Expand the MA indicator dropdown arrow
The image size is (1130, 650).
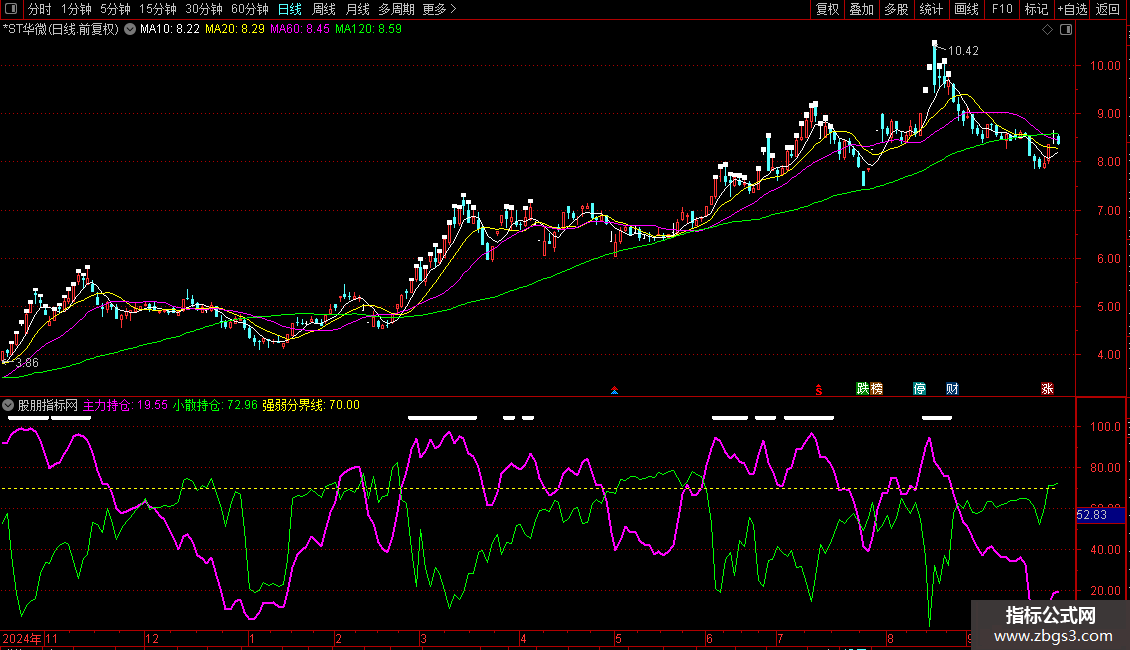tap(129, 30)
